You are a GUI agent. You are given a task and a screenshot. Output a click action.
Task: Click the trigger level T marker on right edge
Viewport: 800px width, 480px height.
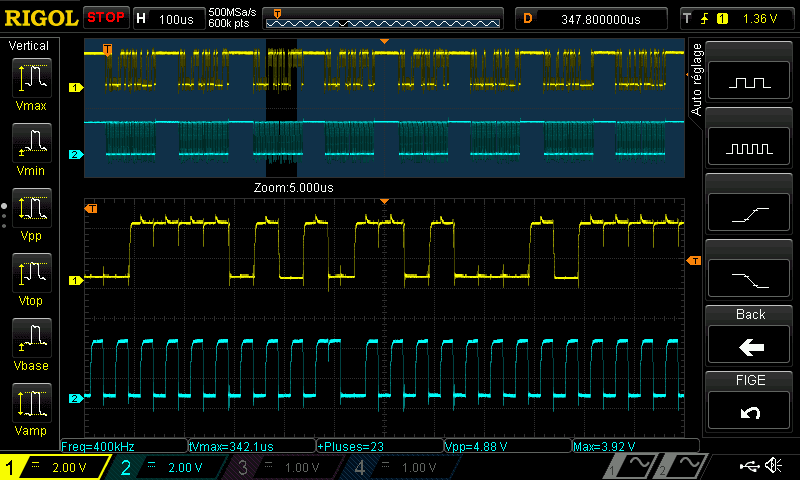point(693,261)
